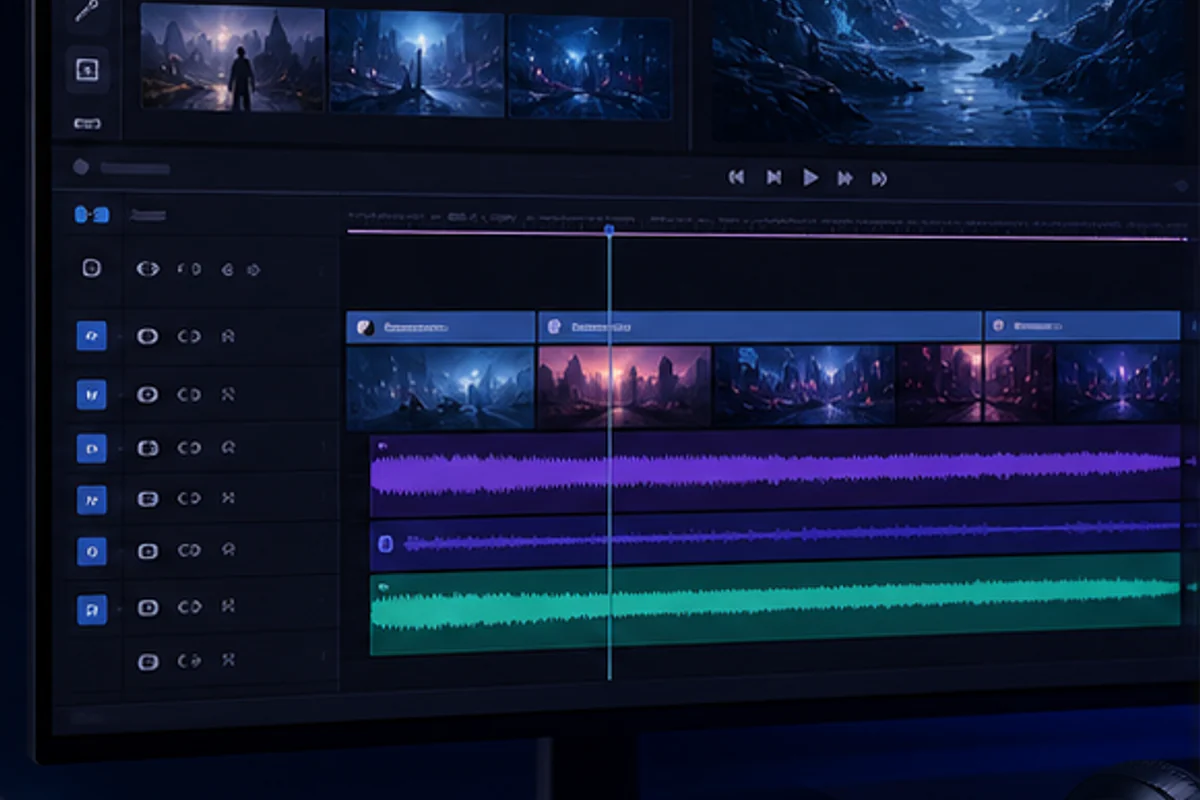Toggle visibility beside the third blue track button
The image size is (1200, 800).
pos(147,448)
